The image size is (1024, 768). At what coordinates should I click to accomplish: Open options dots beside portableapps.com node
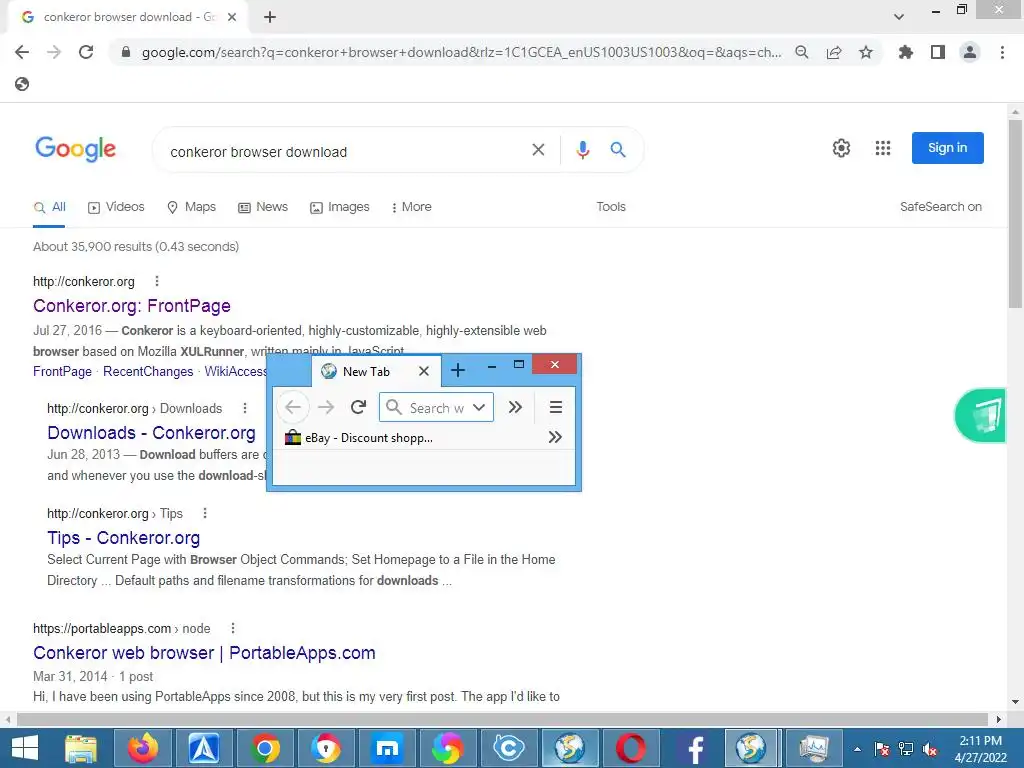[232, 628]
